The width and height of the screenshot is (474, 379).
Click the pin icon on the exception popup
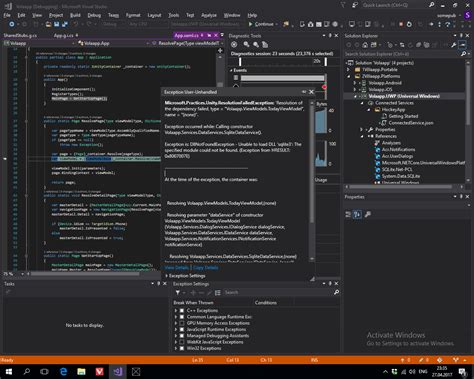click(x=304, y=92)
